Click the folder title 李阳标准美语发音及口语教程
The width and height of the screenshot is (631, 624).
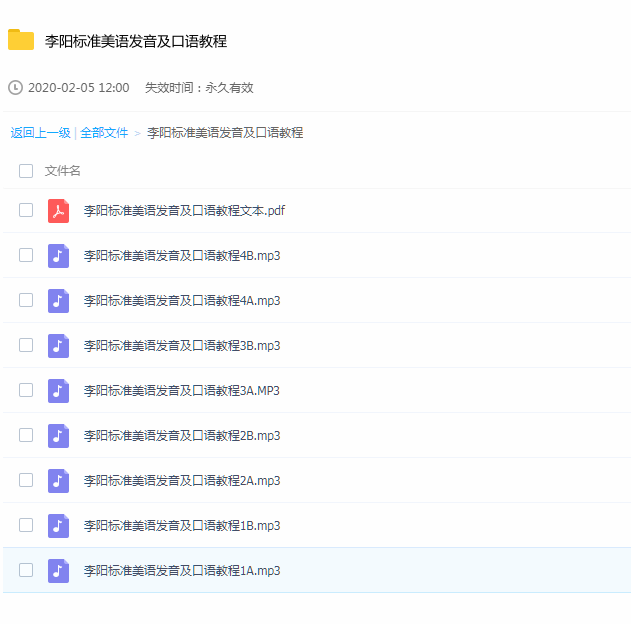coord(136,41)
